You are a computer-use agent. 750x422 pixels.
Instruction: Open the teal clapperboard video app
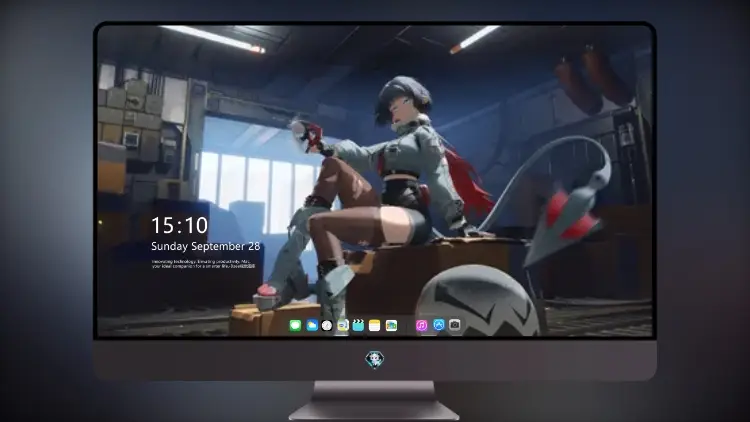pyautogui.click(x=358, y=325)
